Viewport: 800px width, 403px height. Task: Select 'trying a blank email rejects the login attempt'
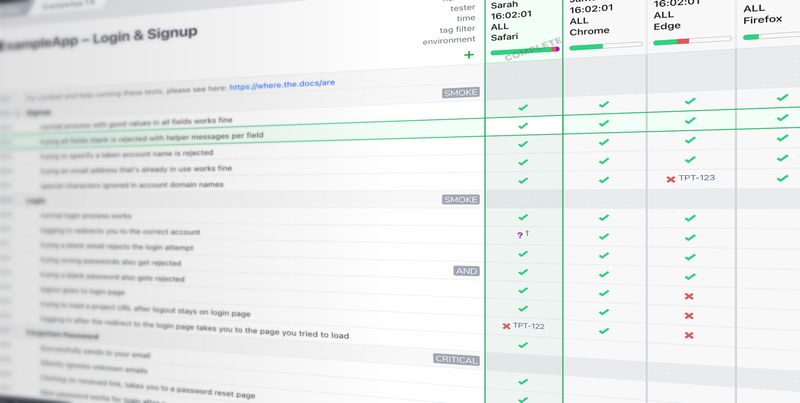click(117, 246)
